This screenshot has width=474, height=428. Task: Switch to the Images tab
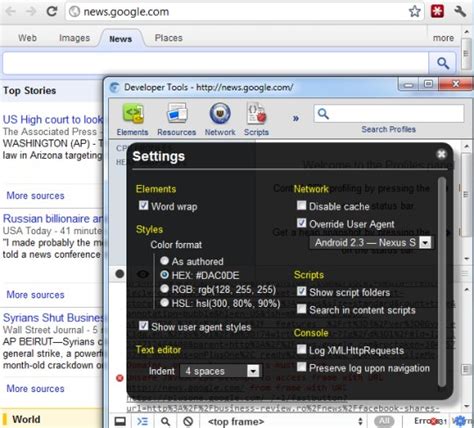point(75,38)
